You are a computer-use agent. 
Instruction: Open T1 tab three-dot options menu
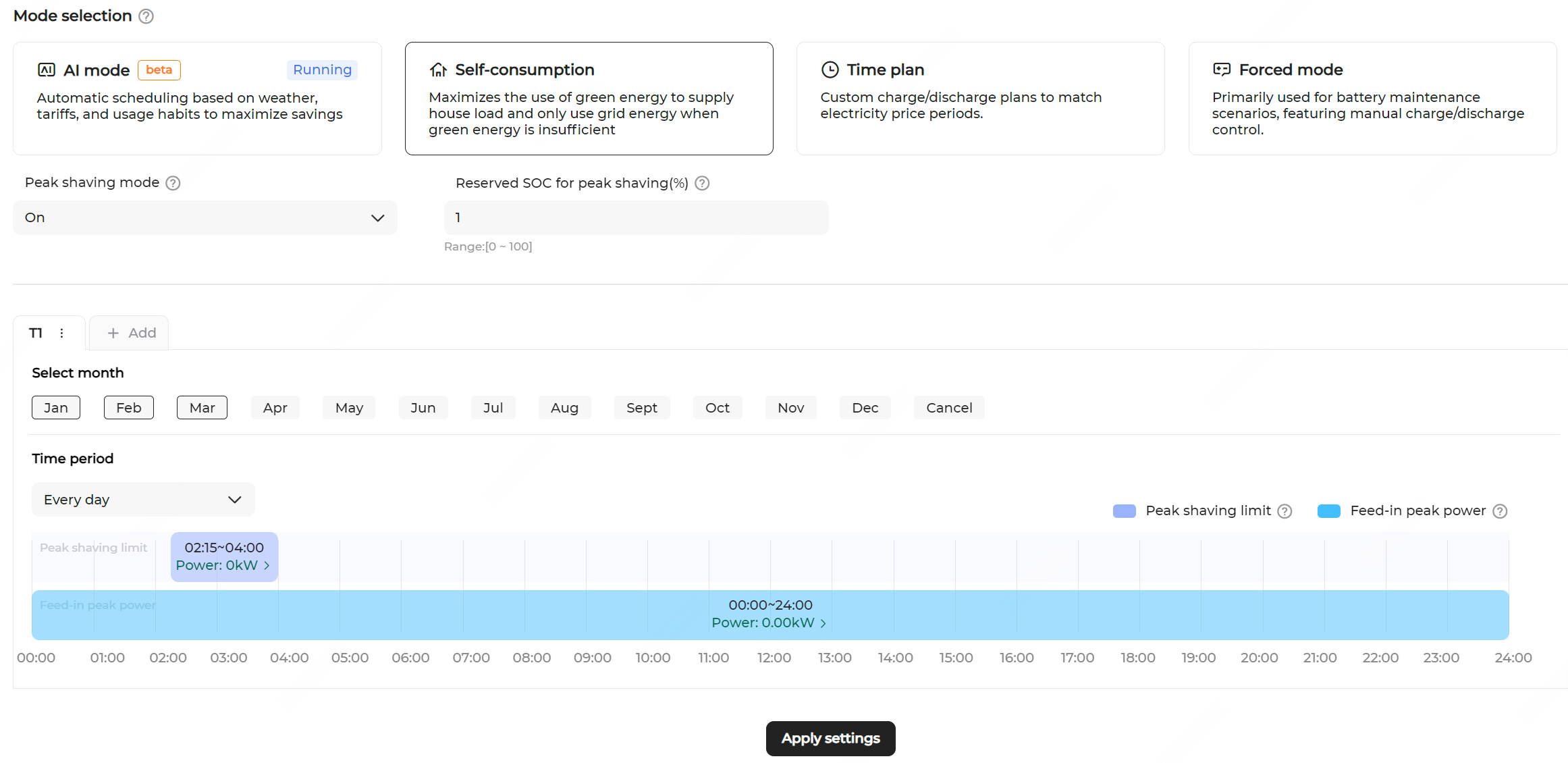pyautogui.click(x=61, y=333)
